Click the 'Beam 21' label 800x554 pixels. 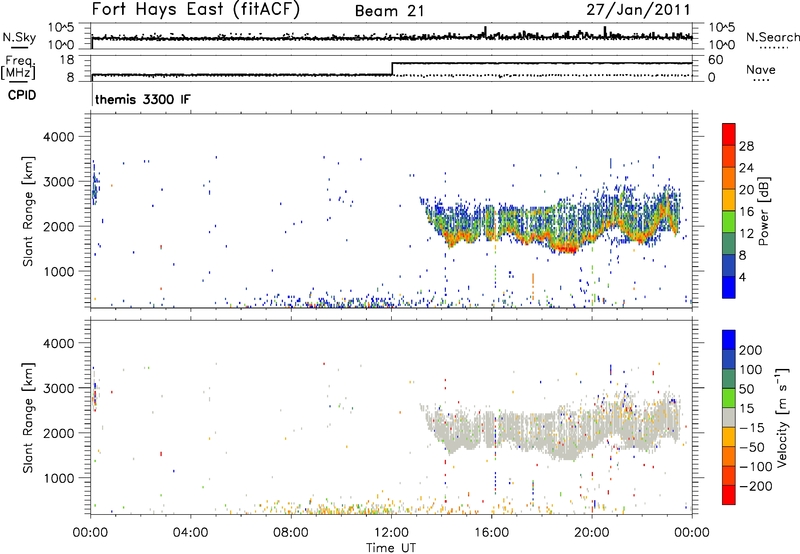[389, 11]
